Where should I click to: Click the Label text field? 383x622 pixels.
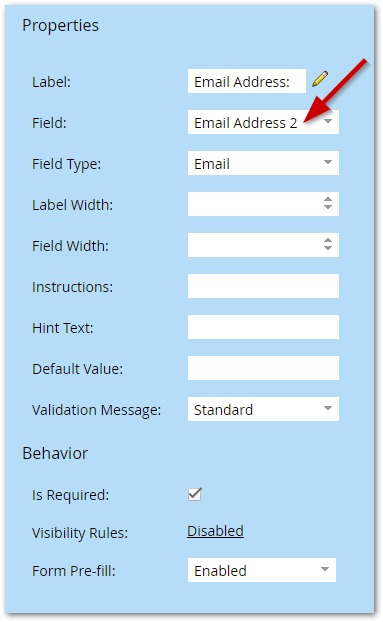[247, 81]
